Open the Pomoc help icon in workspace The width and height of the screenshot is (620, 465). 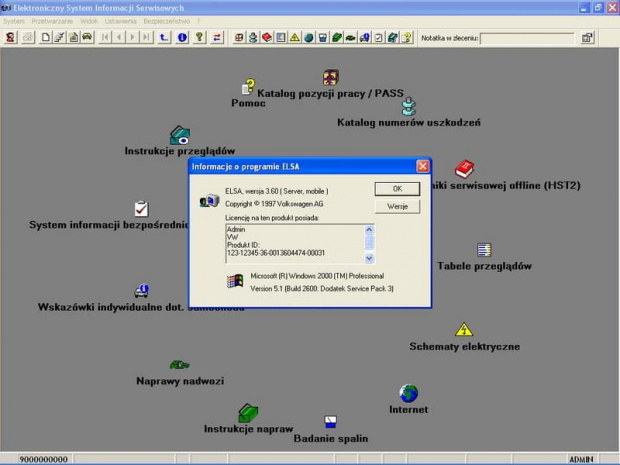(x=248, y=87)
